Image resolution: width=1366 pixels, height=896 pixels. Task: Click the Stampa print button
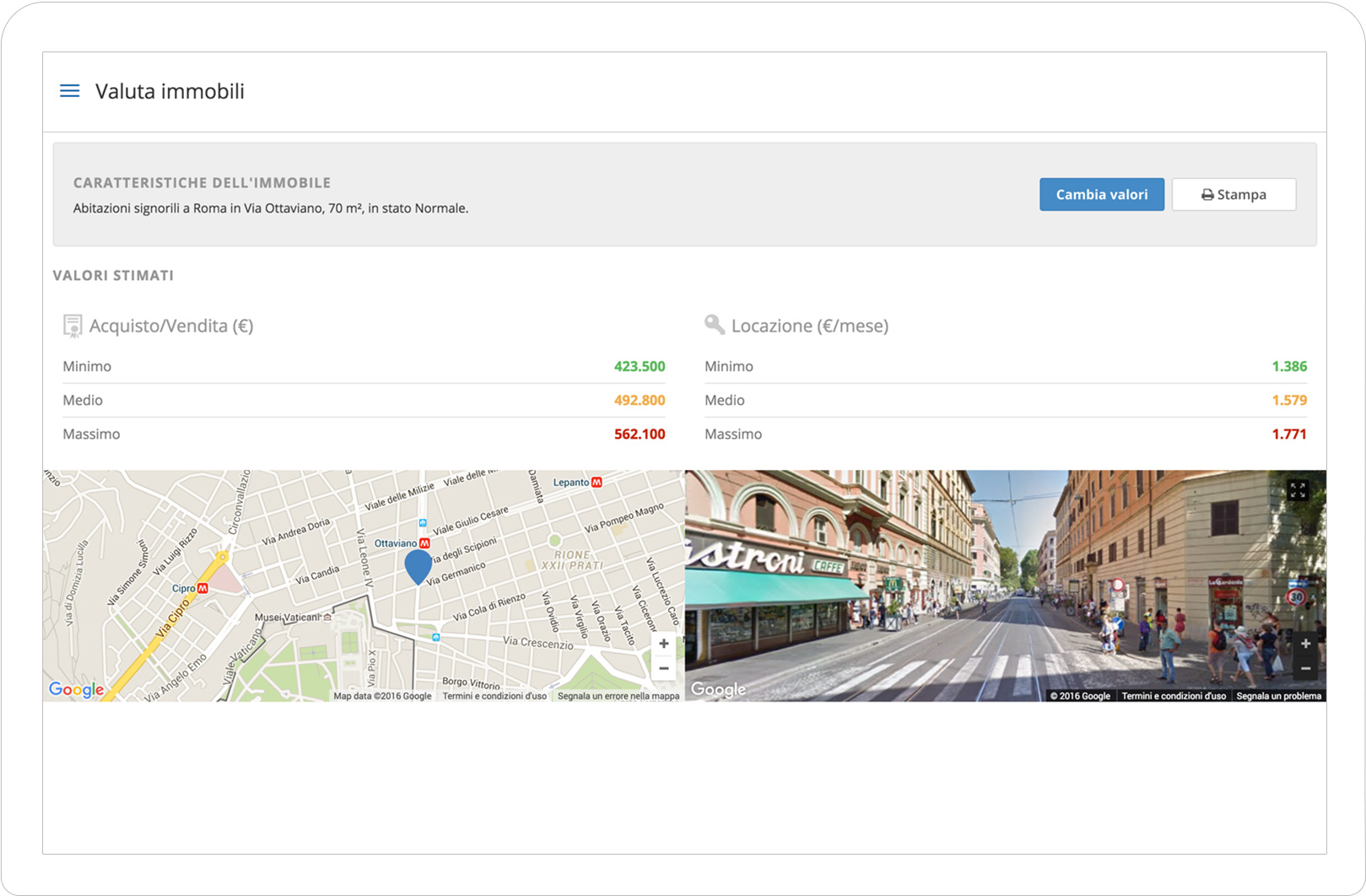coord(1234,194)
